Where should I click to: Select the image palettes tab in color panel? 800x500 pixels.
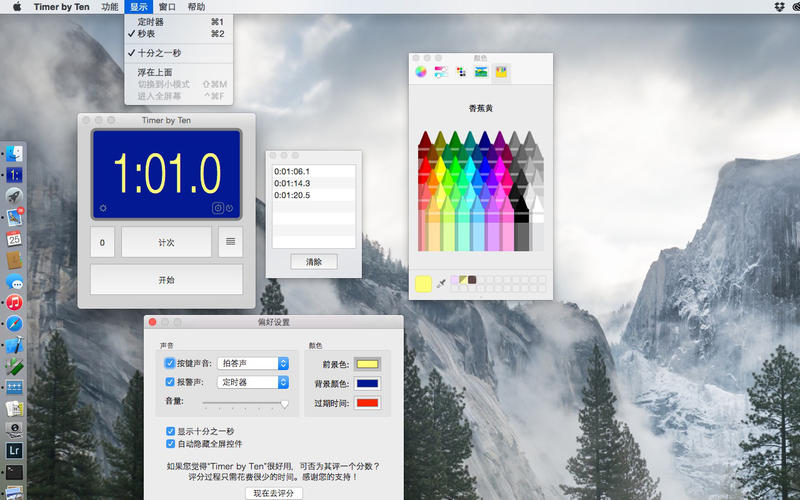pos(481,72)
